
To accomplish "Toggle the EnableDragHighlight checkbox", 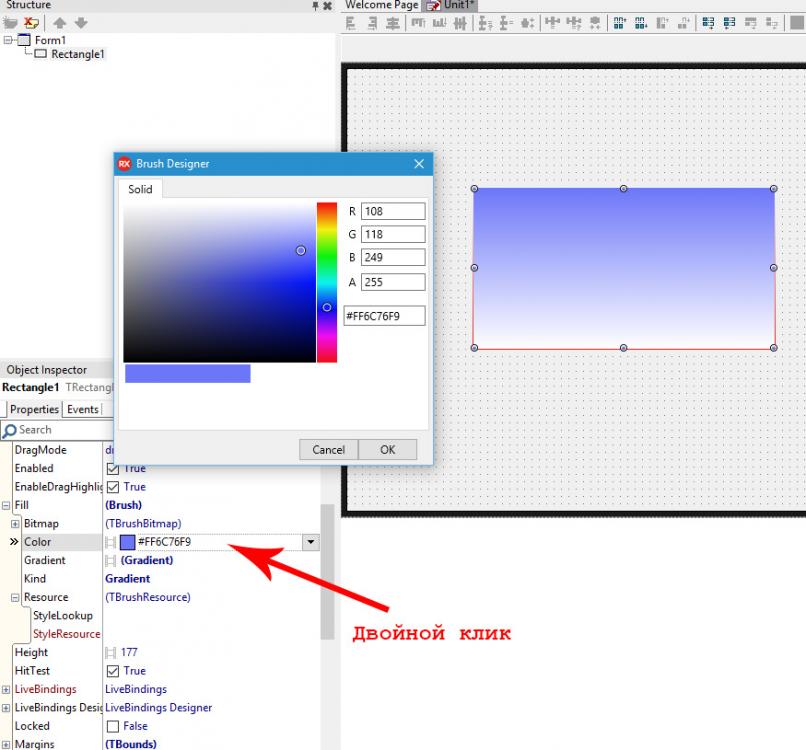I will (113, 487).
